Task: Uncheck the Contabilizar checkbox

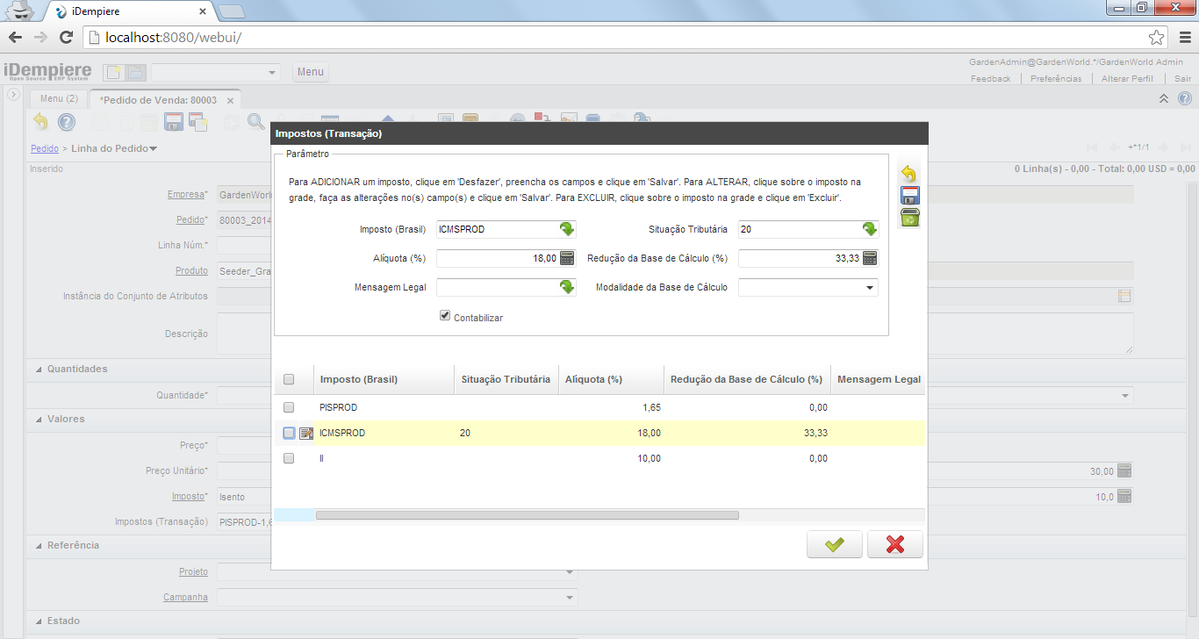Action: tap(445, 316)
